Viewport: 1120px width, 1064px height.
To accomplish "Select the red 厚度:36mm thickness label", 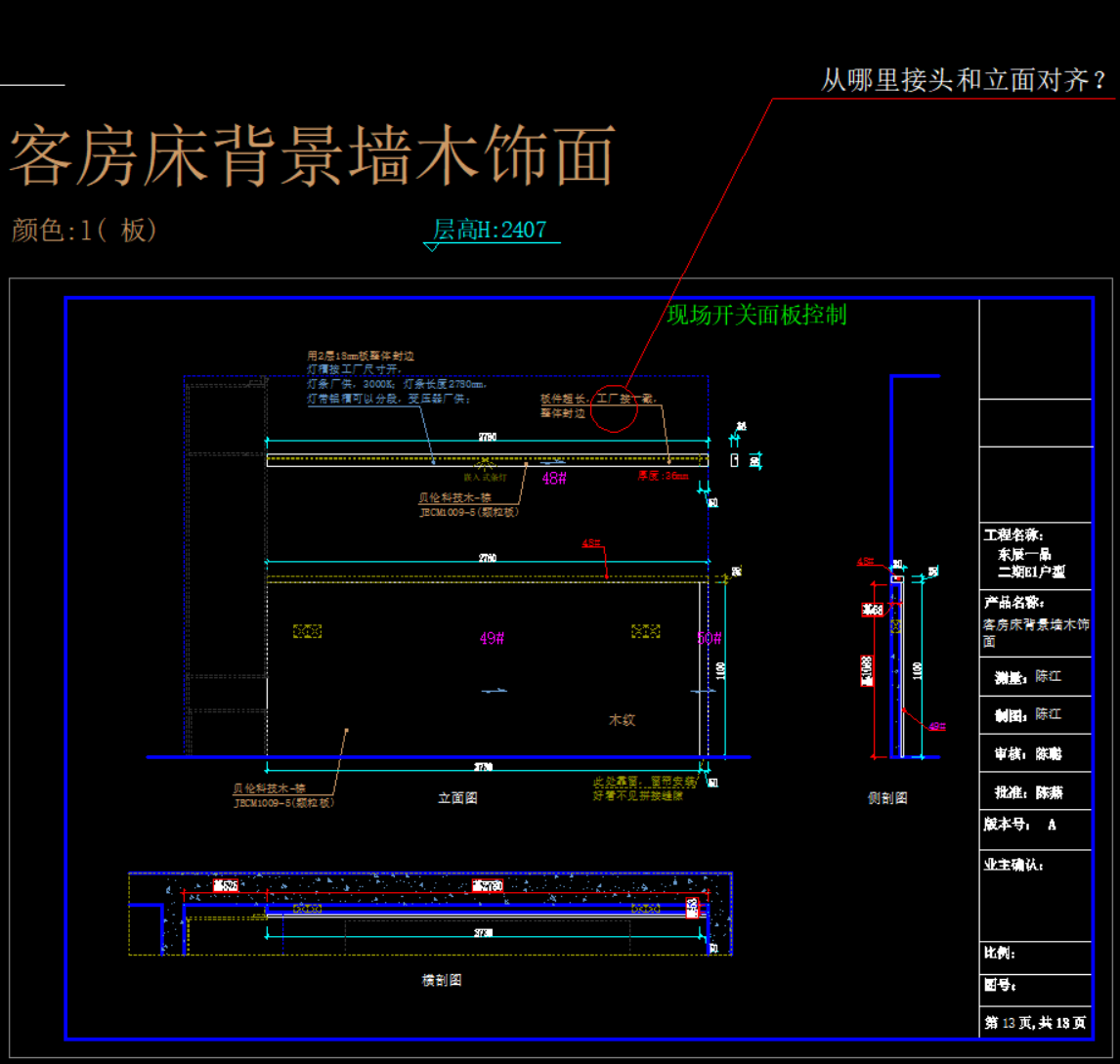I will [664, 477].
